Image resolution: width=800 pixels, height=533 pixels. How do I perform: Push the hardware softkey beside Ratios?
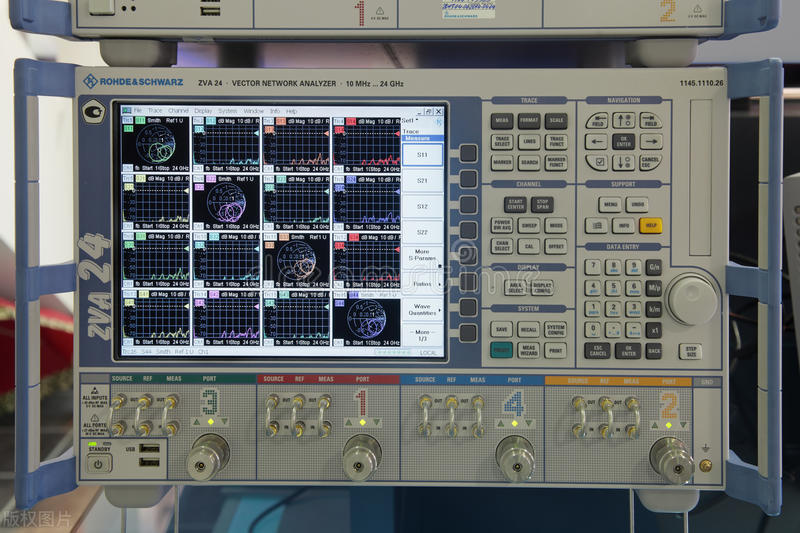(468, 282)
